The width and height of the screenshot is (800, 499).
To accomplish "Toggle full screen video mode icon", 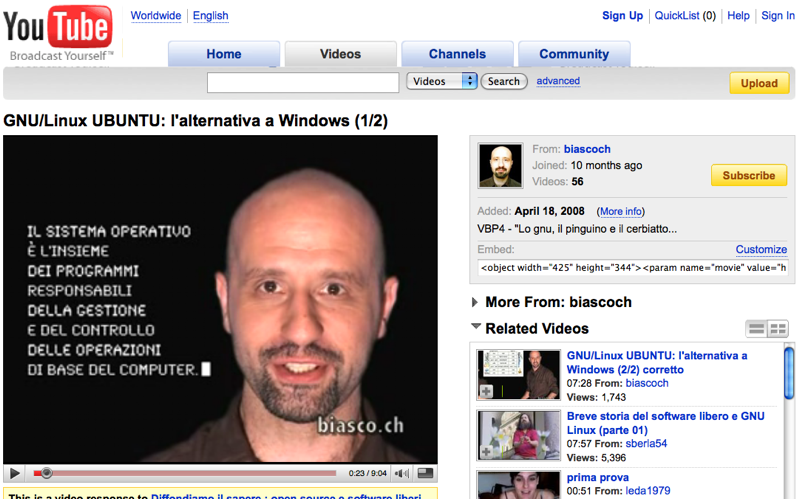I will [425, 473].
